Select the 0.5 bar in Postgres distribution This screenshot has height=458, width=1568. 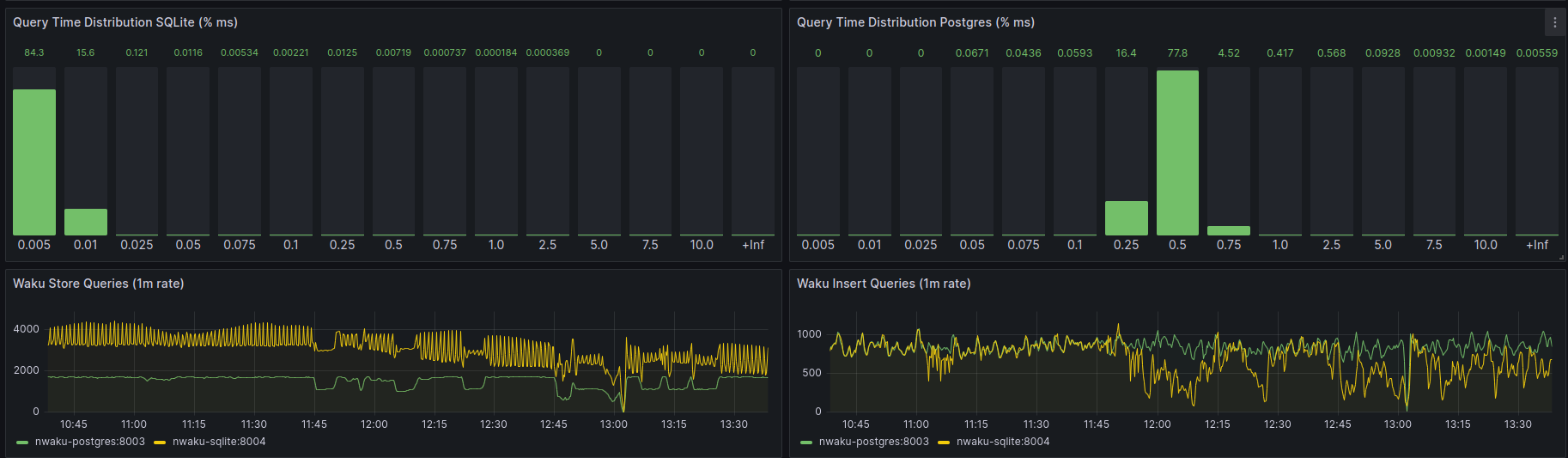[x=1177, y=153]
